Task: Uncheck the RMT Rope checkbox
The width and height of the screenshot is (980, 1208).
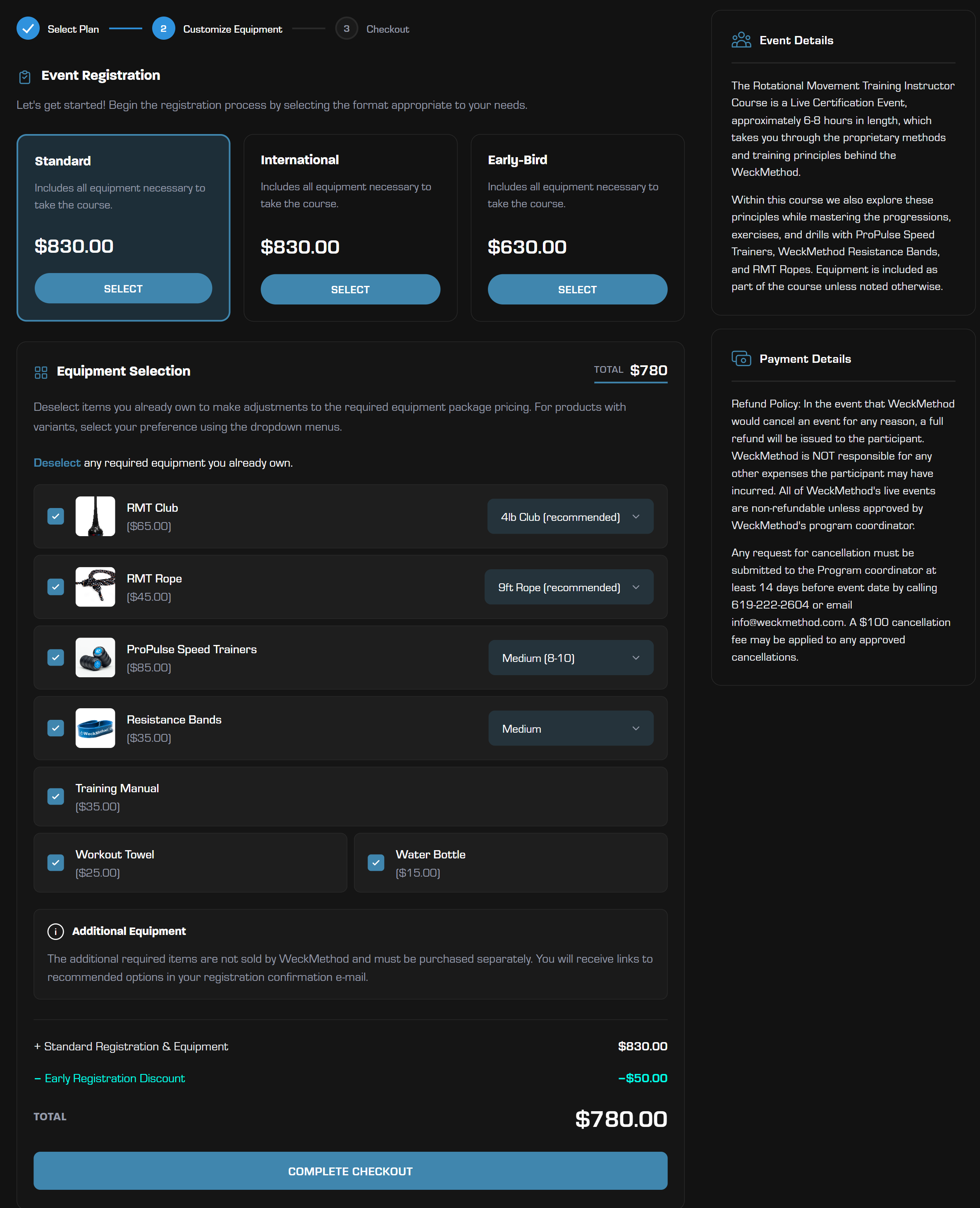Action: click(x=55, y=587)
